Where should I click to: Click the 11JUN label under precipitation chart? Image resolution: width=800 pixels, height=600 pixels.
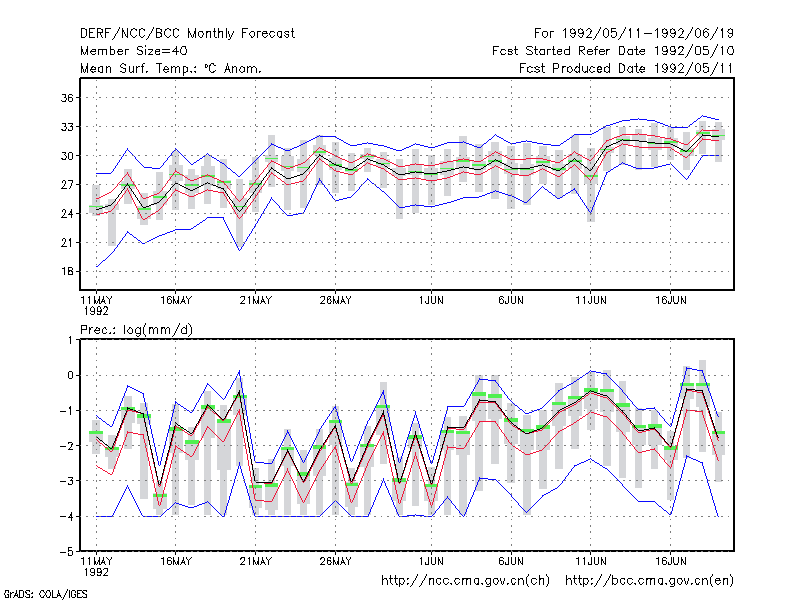tap(591, 561)
